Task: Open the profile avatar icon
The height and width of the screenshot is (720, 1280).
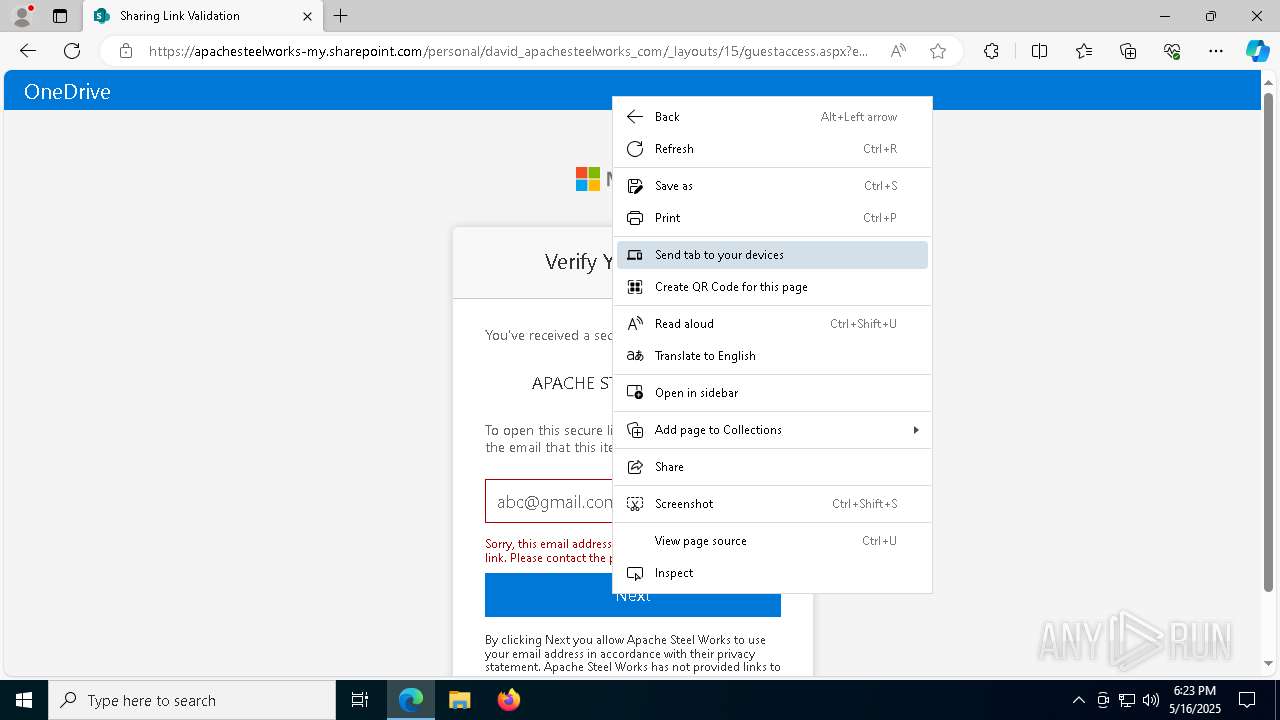Action: [x=22, y=16]
